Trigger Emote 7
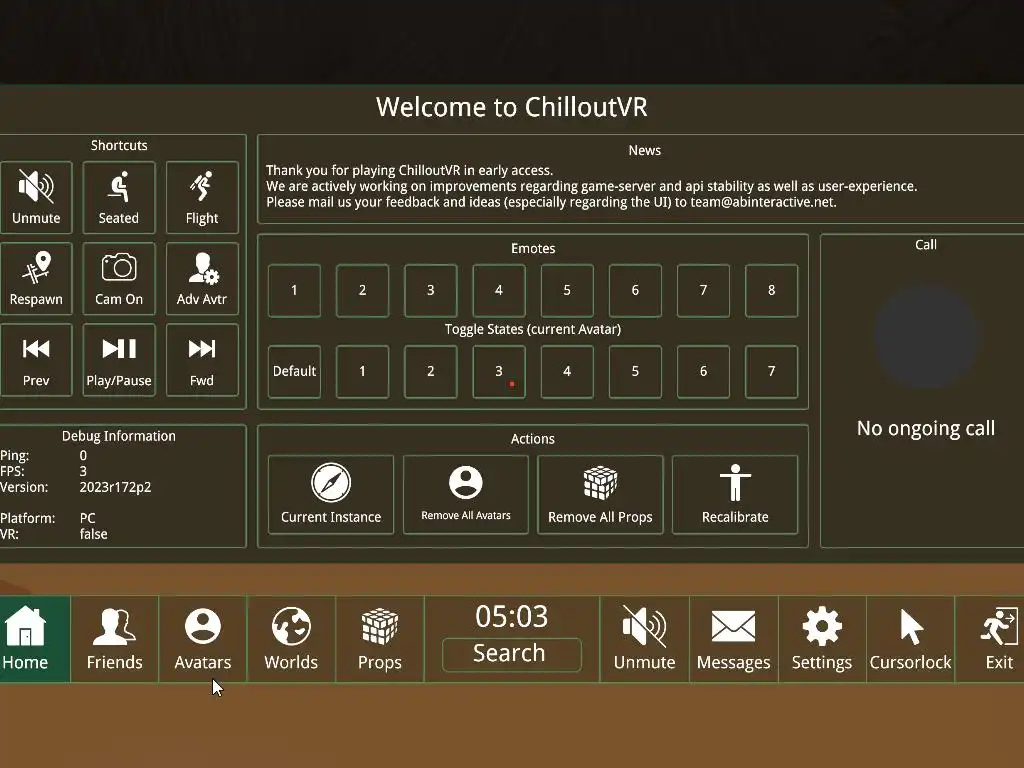This screenshot has width=1024, height=768. [703, 291]
